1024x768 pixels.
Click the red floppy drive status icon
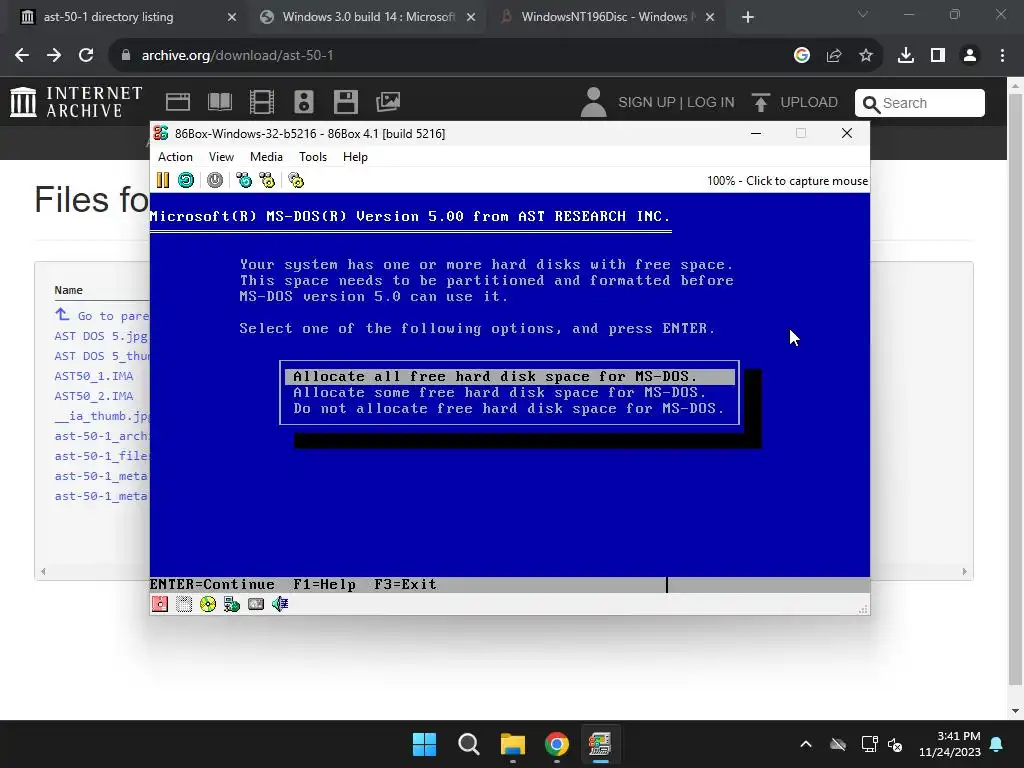(x=160, y=604)
